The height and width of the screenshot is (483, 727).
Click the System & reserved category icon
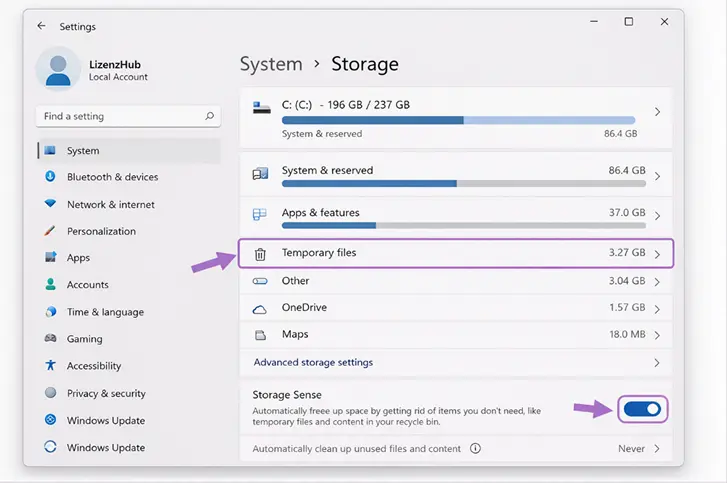[x=260, y=174]
